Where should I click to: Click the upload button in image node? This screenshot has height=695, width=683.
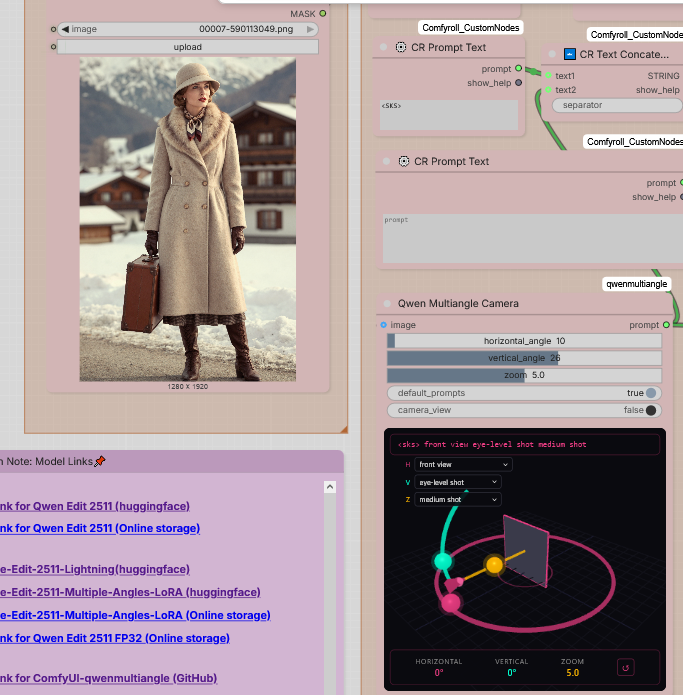pos(188,47)
